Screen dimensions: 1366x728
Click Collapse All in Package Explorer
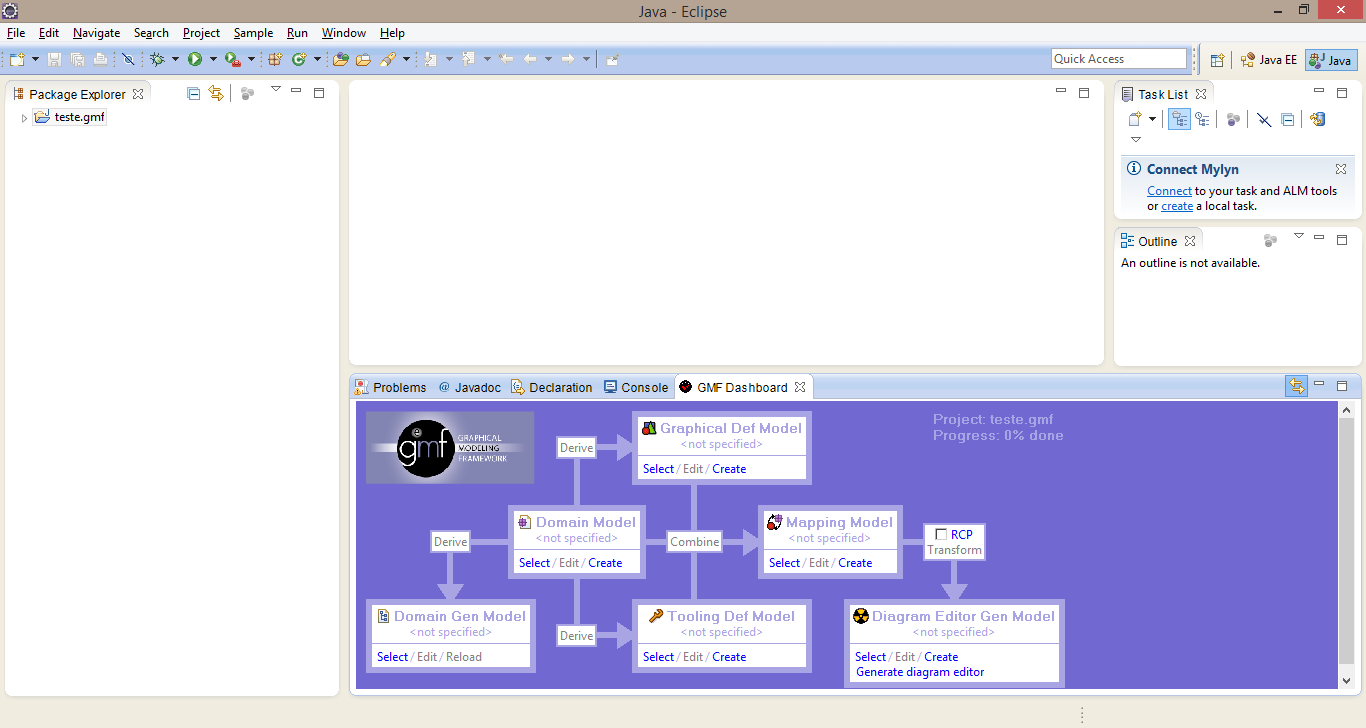[194, 93]
